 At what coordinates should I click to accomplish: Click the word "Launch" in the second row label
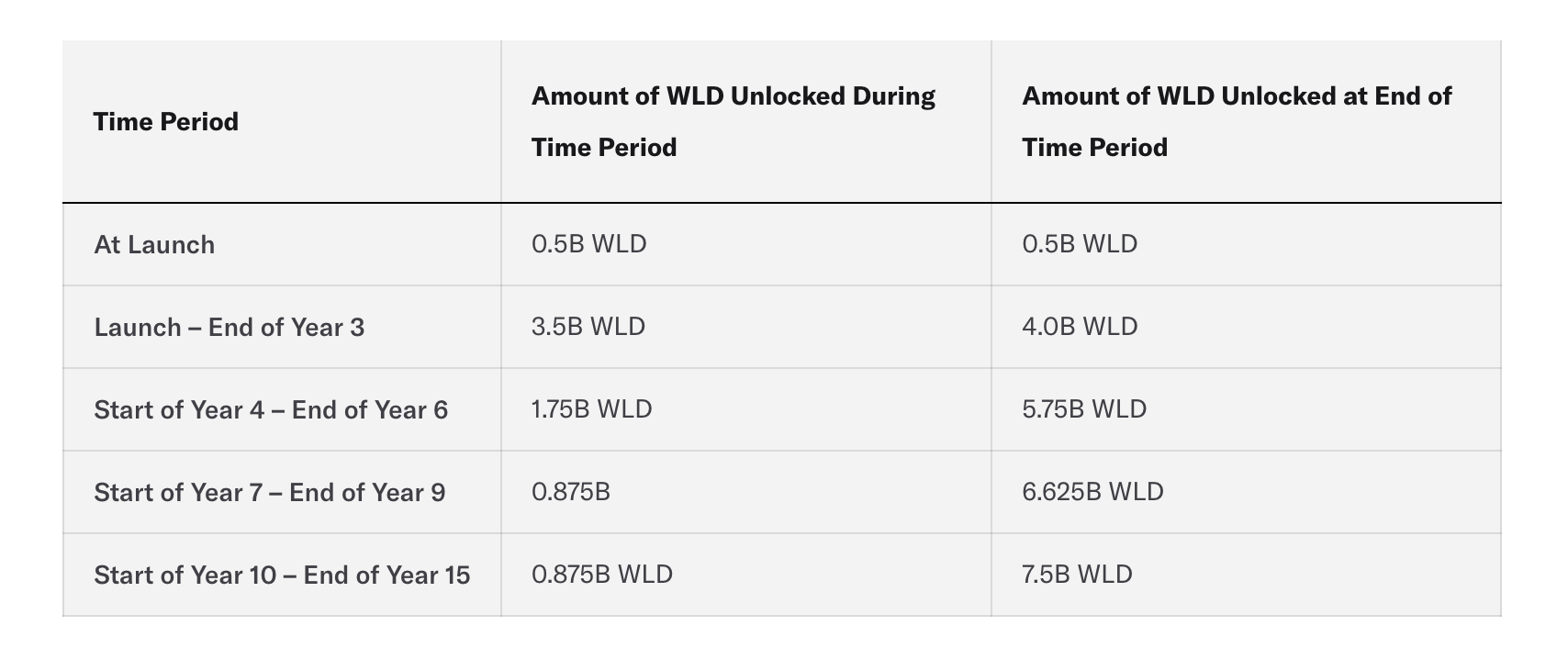click(x=138, y=328)
